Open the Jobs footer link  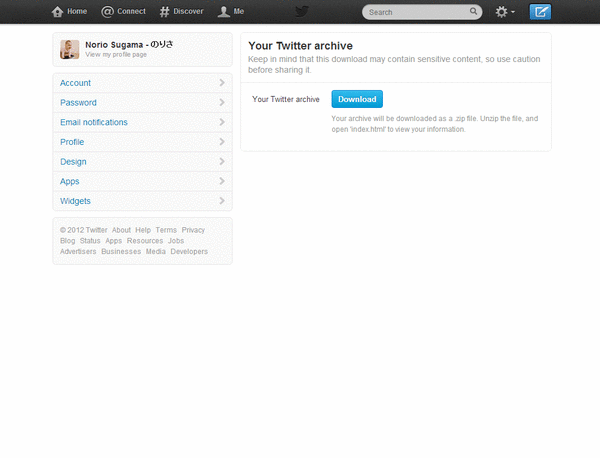(x=176, y=241)
